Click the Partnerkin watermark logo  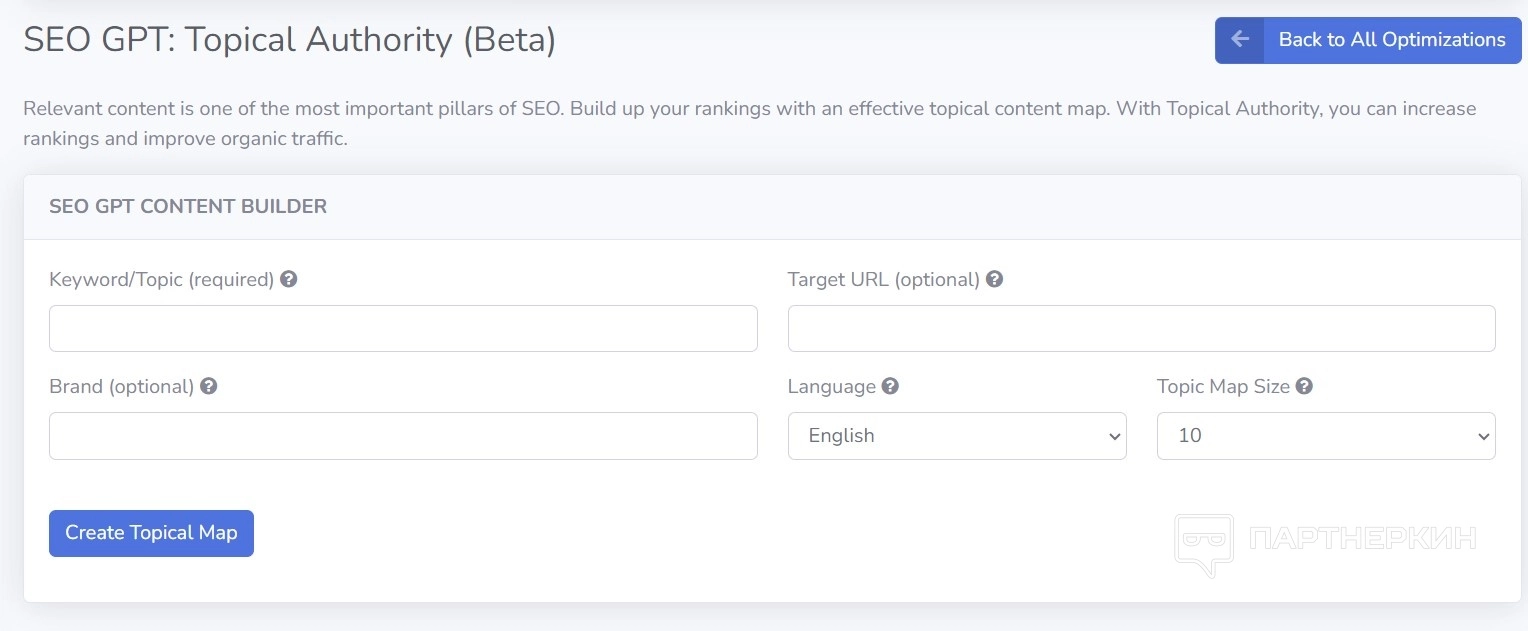pos(1204,544)
